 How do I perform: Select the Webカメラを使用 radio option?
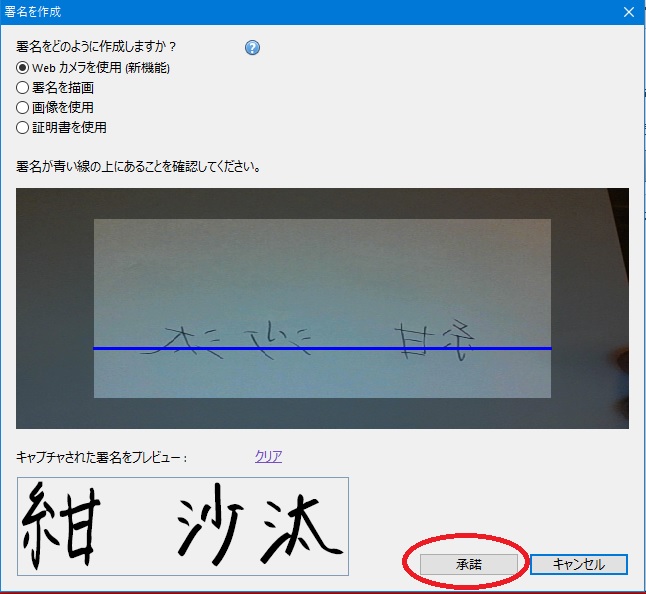(23, 67)
